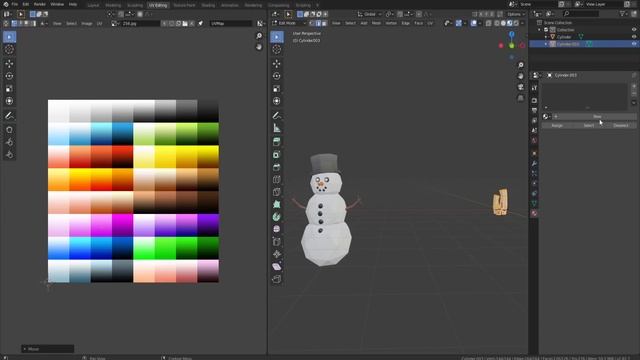Toggle visibility eye for Collection

tap(634, 30)
